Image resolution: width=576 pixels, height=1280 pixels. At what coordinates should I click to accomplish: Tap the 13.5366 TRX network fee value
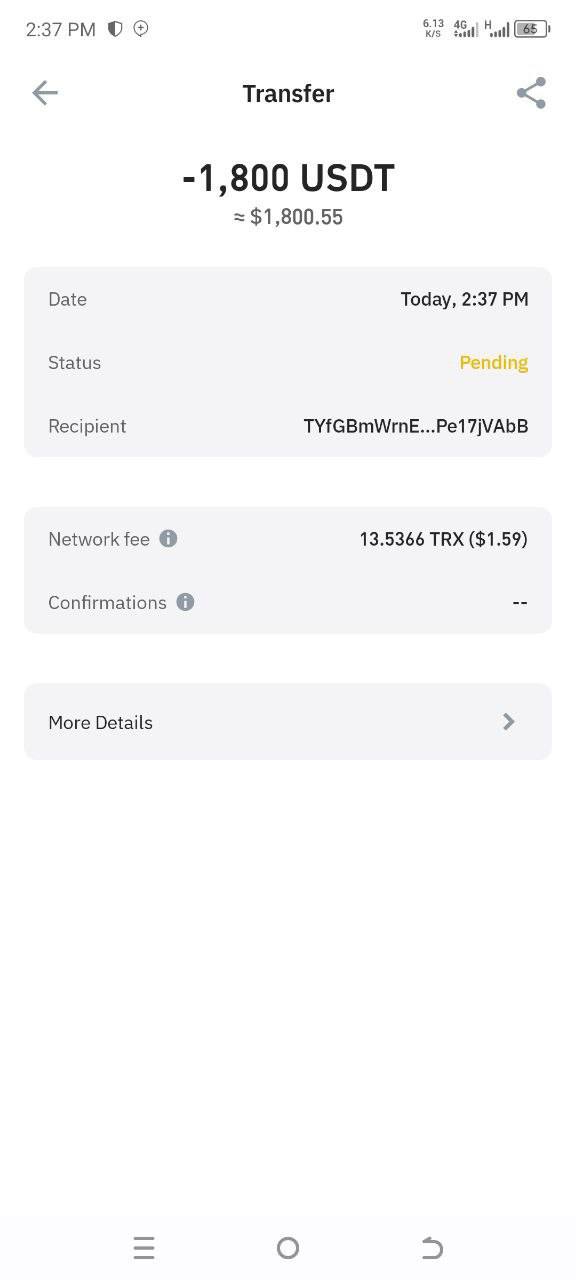(444, 539)
